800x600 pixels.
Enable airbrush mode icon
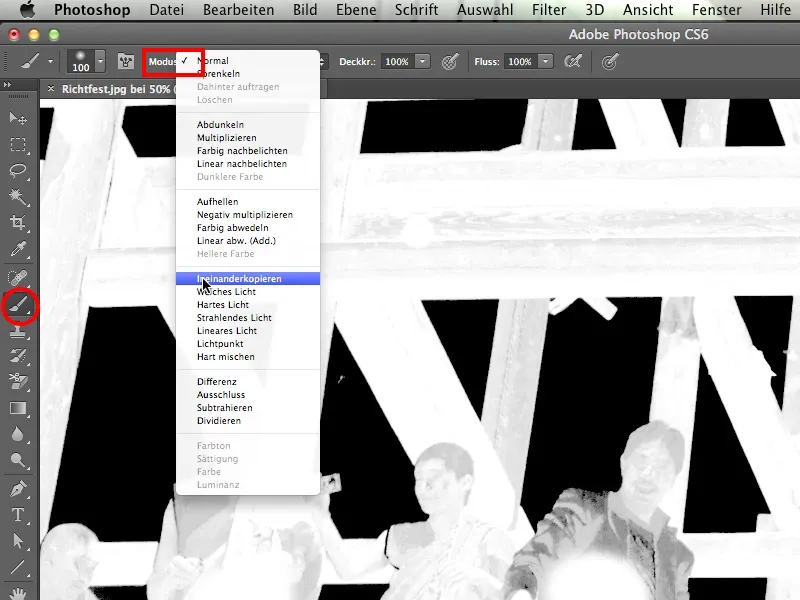tap(573, 62)
